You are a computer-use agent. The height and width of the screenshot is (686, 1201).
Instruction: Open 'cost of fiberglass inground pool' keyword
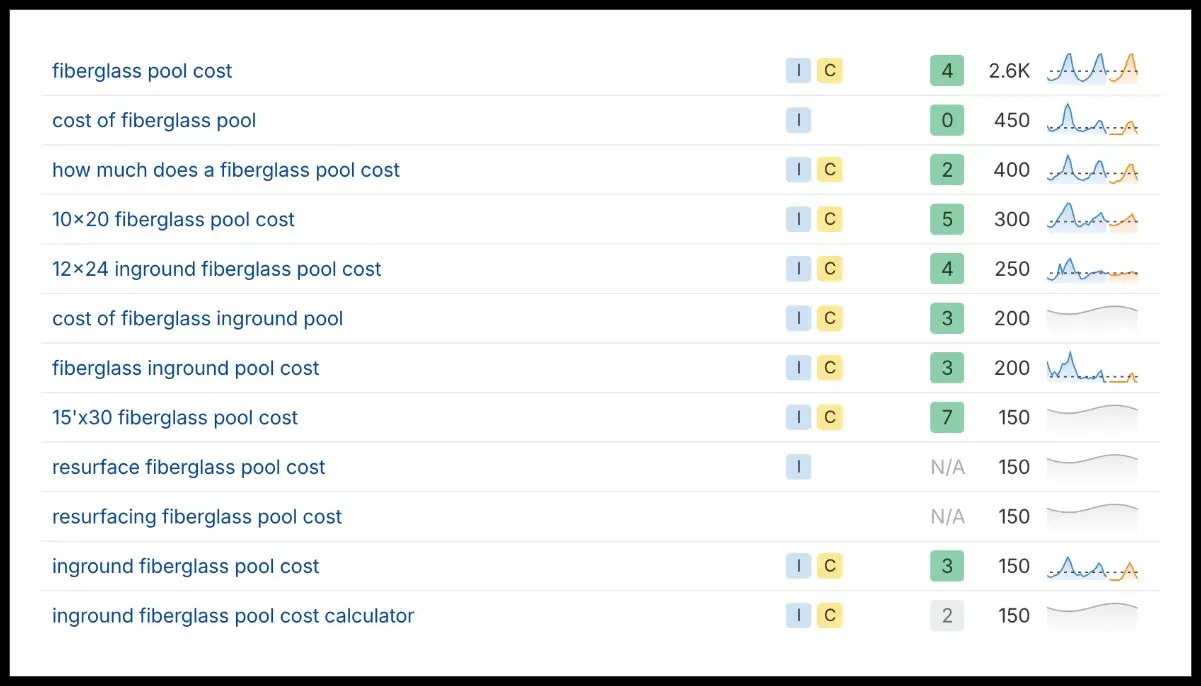pos(197,319)
